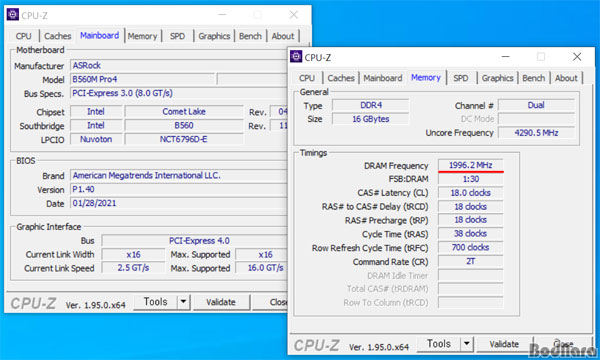The image size is (600, 360).
Task: Click the Channel # value Dual
Action: 536,105
